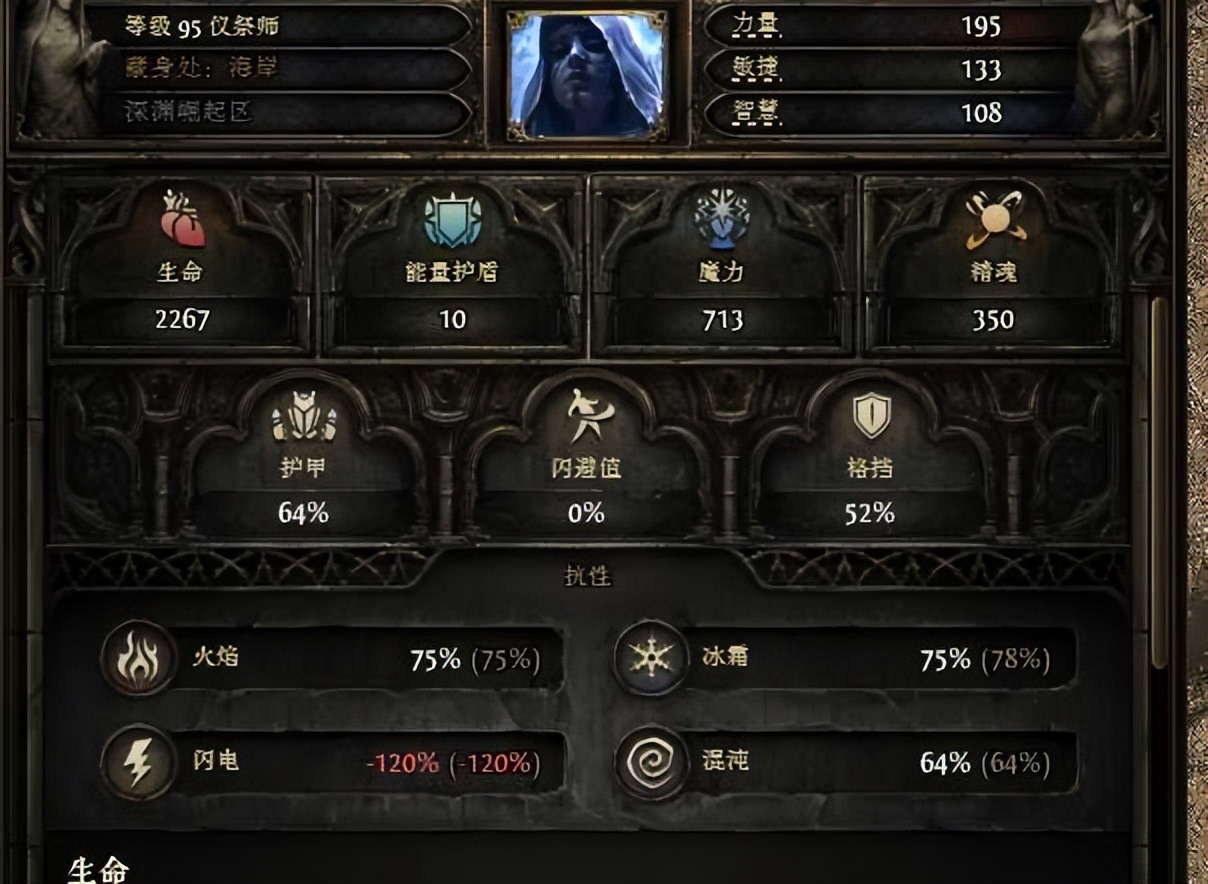Click the Lightning resistance bolt icon
1208x884 pixels.
139,763
